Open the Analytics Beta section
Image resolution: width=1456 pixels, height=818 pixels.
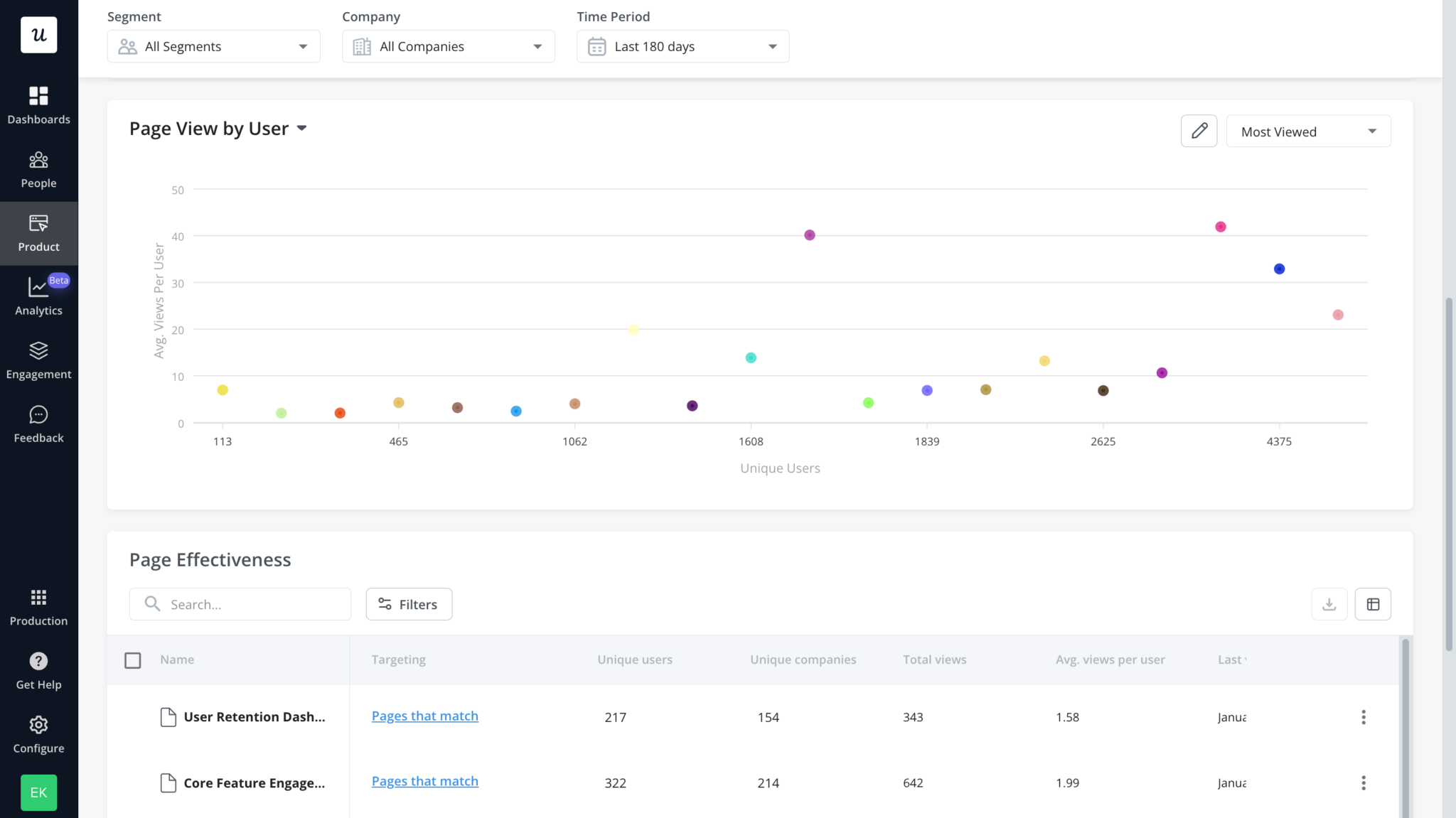[39, 296]
